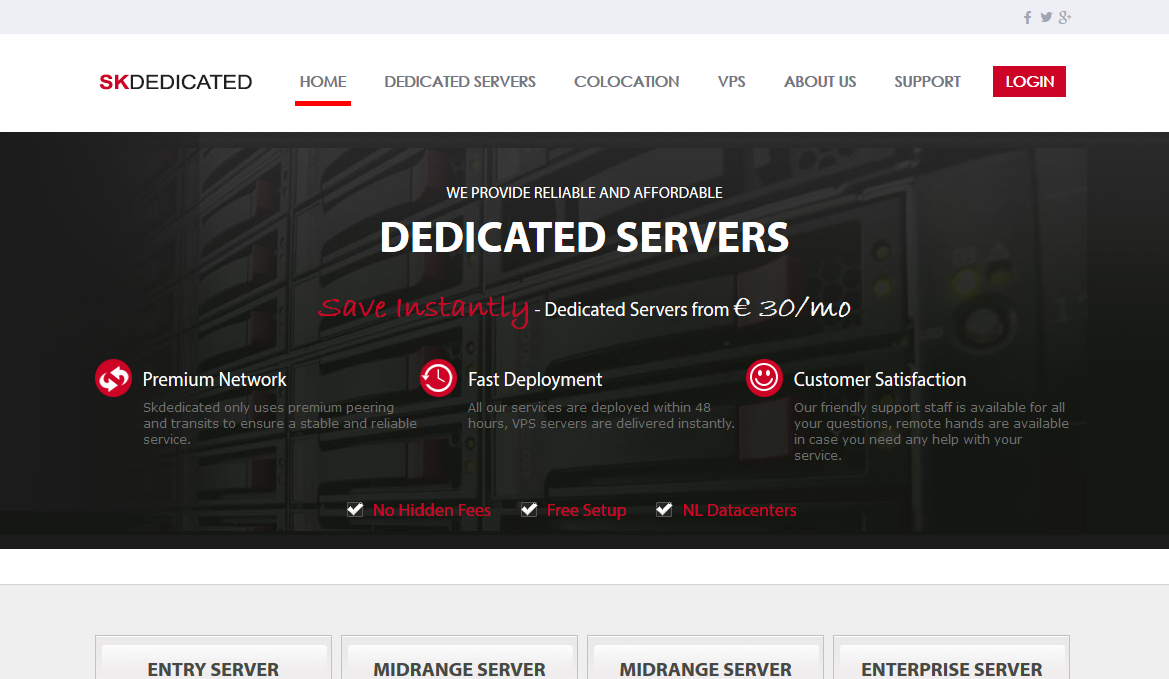Screen dimensions: 1169x679
Task: Open the Support menu item
Action: tap(927, 82)
